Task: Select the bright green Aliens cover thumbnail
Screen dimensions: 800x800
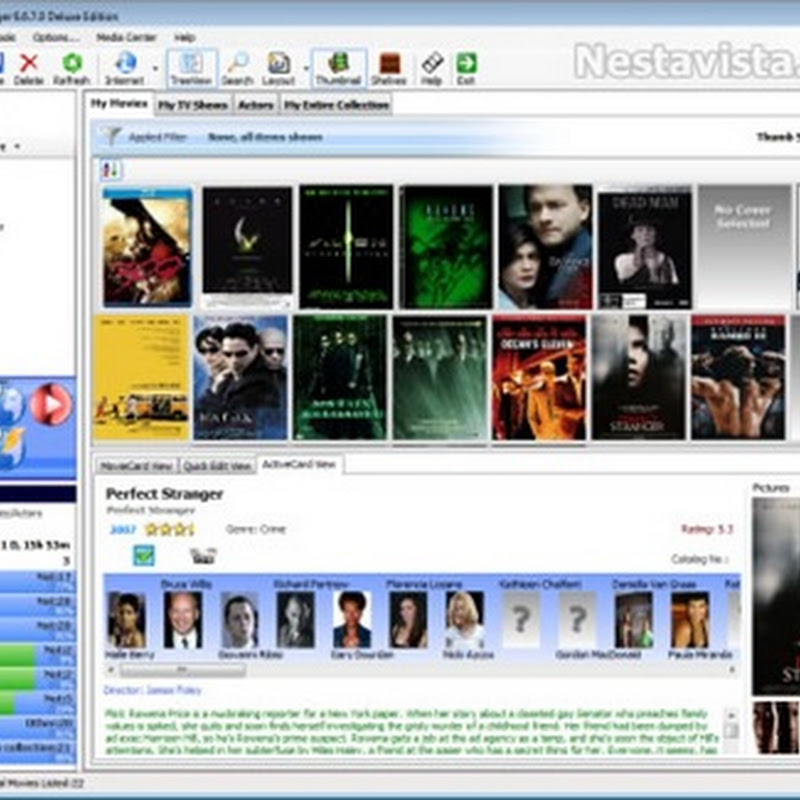Action: tap(446, 247)
